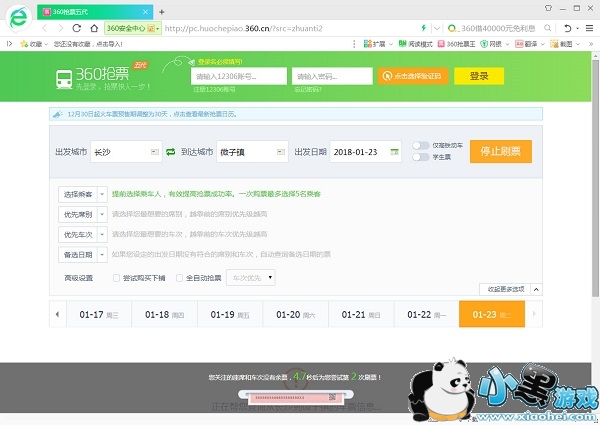This screenshot has height=425, width=600.
Task: Open a new tab with plus icon
Action: (x=162, y=12)
